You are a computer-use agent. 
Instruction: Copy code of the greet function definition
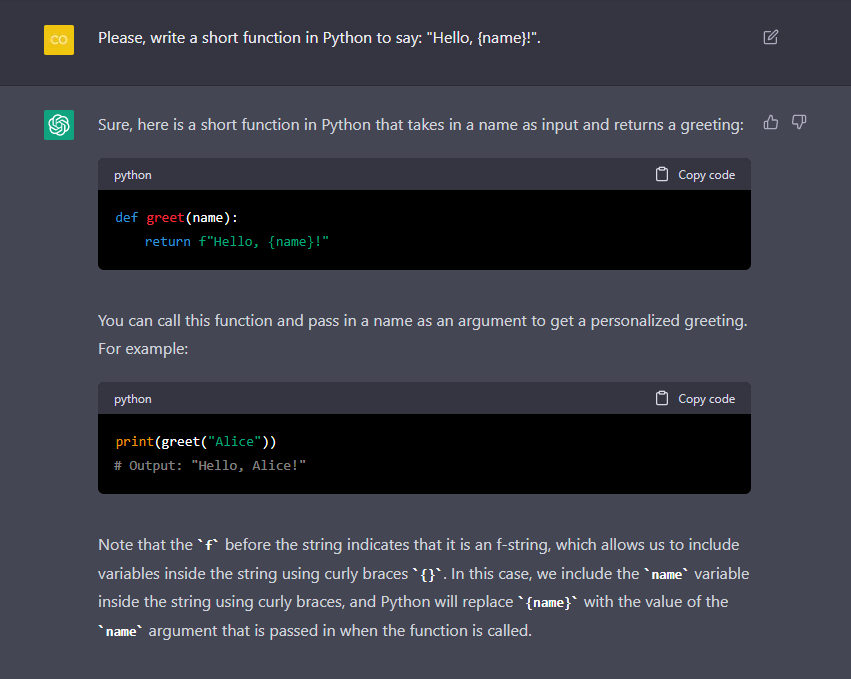695,175
